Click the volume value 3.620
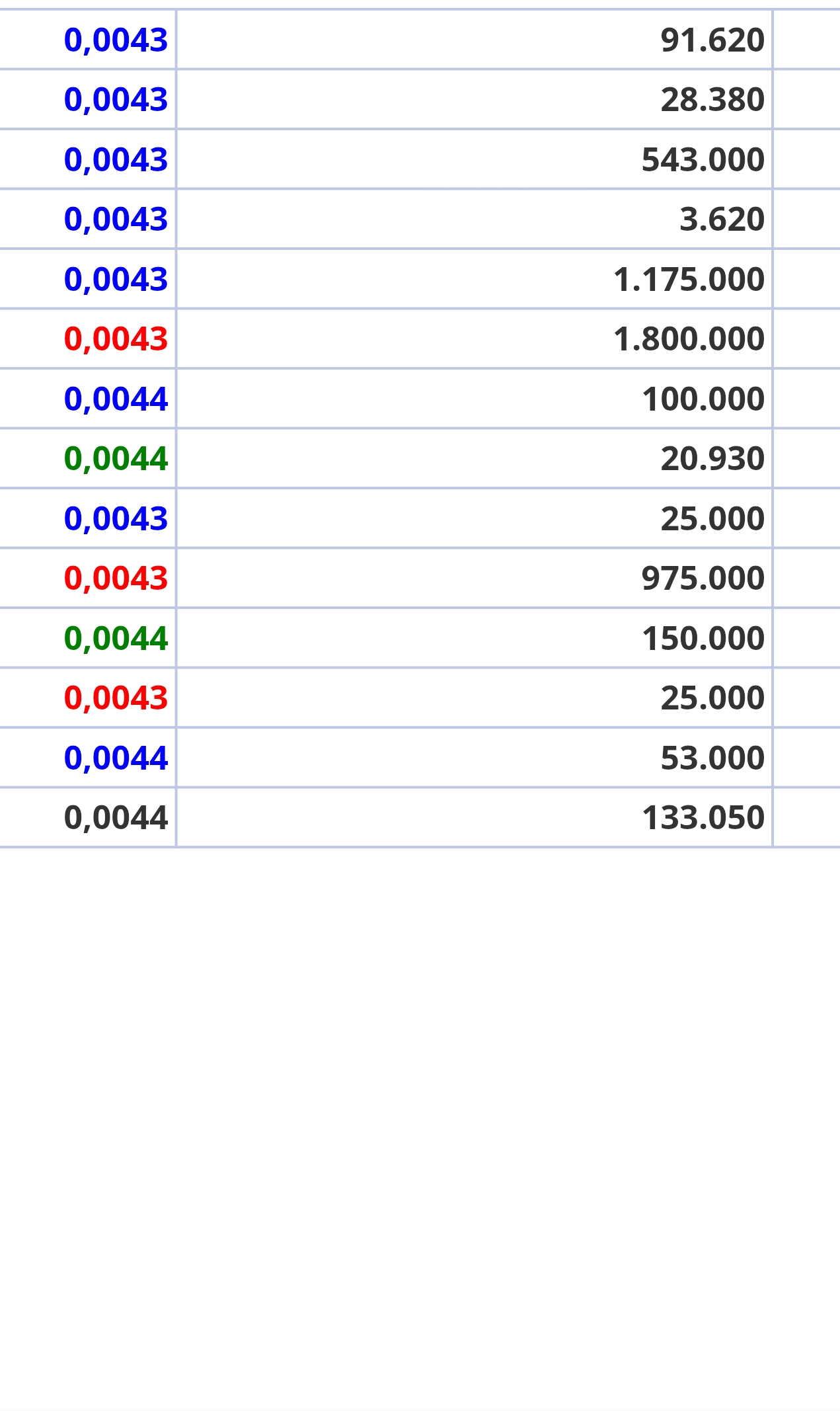 pyautogui.click(x=722, y=220)
